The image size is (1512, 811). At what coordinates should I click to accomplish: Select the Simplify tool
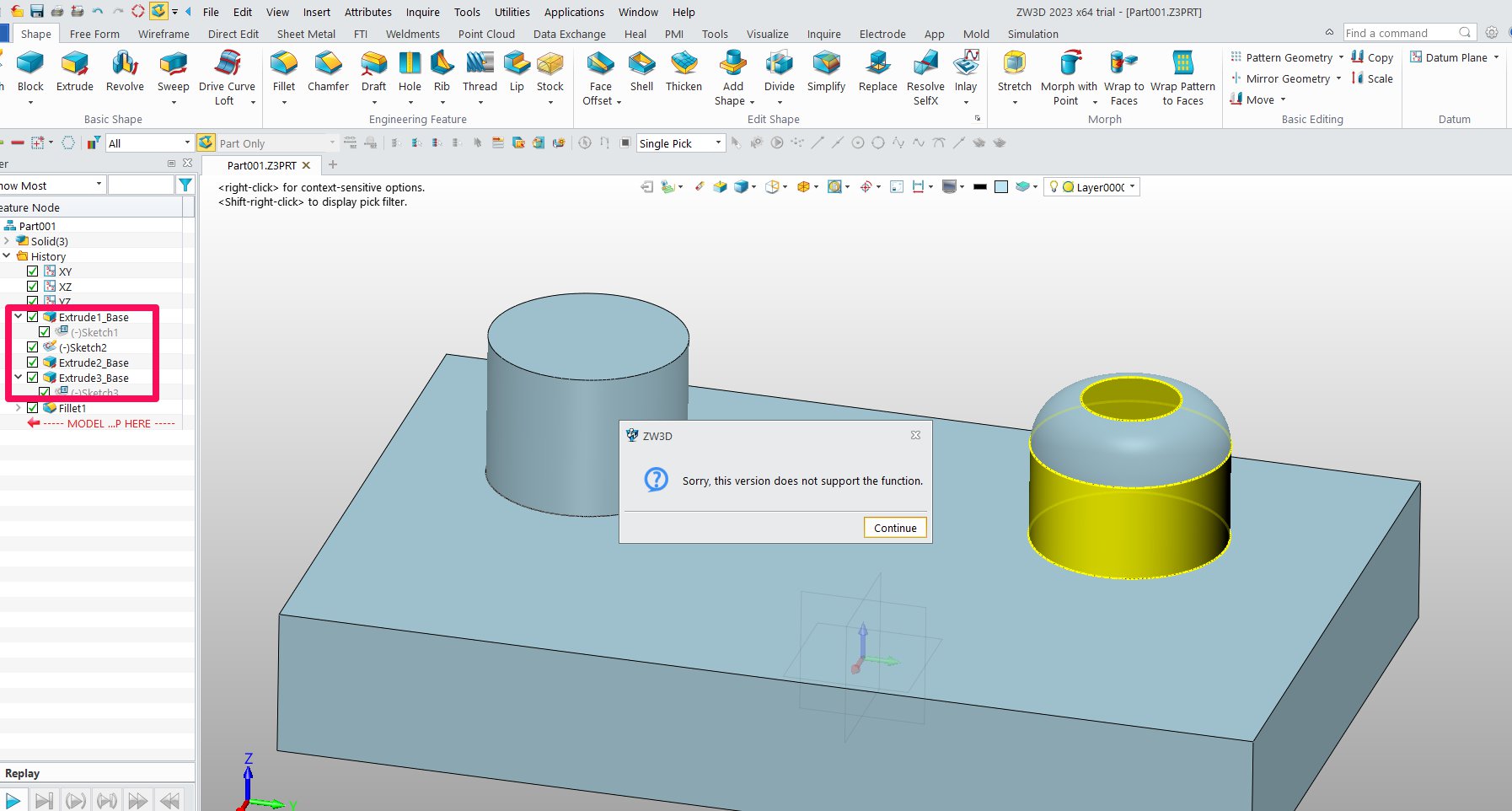tap(826, 72)
